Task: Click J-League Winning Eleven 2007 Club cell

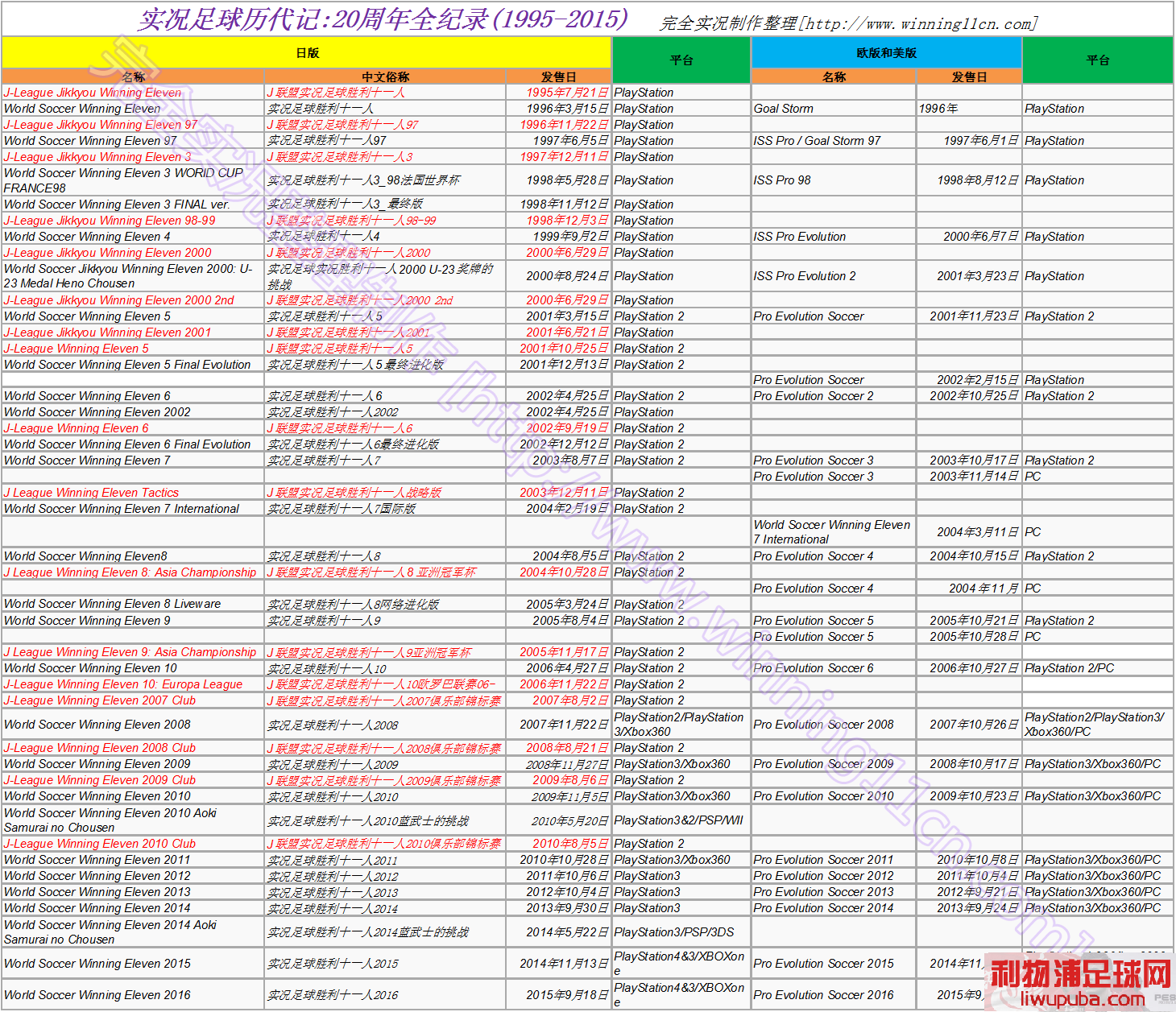Action: click(x=133, y=700)
